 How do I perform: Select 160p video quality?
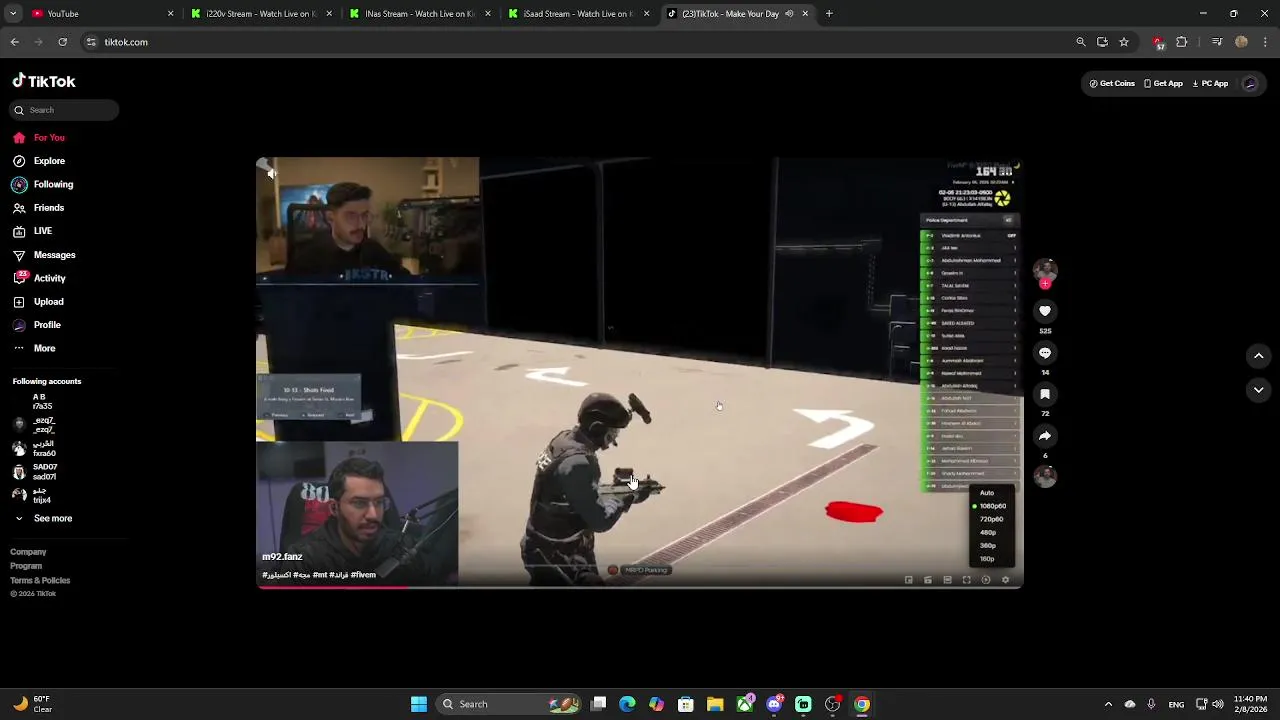pyautogui.click(x=987, y=558)
